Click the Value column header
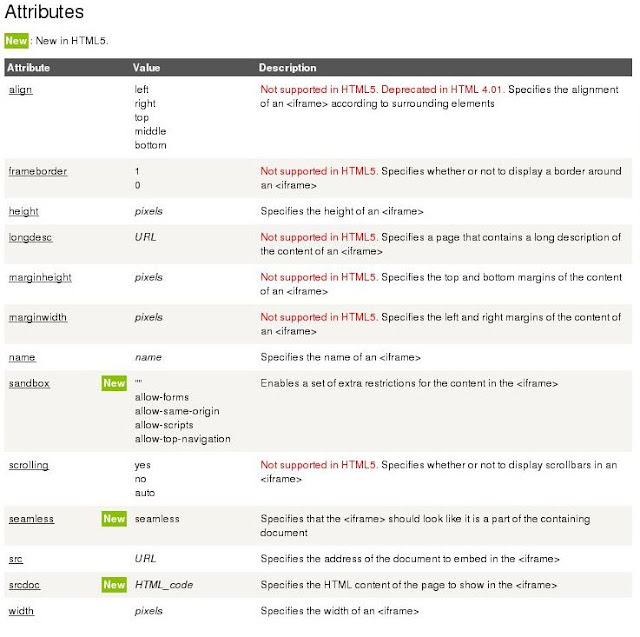The height and width of the screenshot is (637, 640). 146,68
